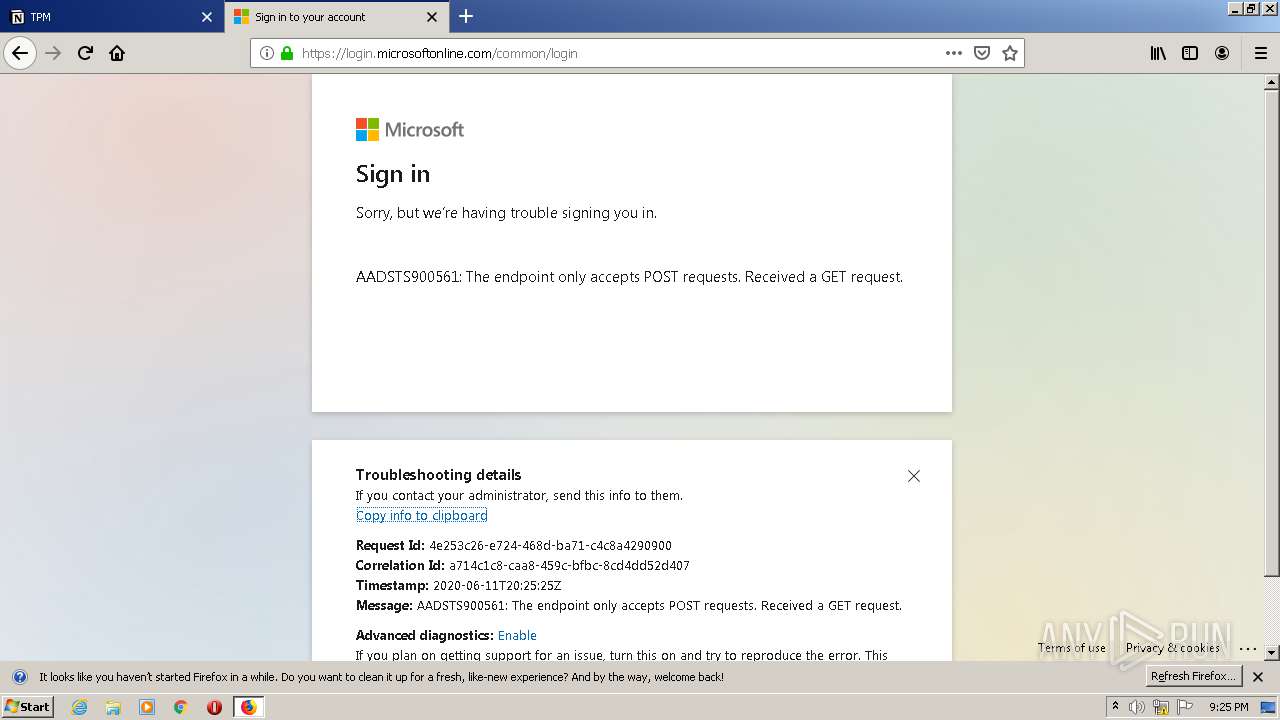The height and width of the screenshot is (720, 1280).
Task: Open a new tab
Action: 466,16
